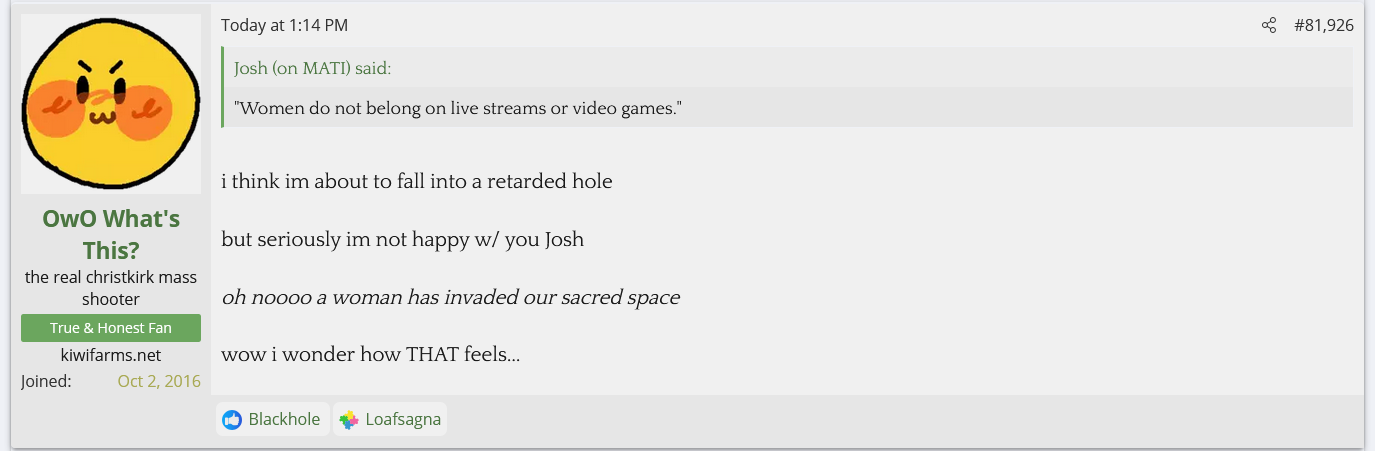Click the Today at 1:14 PM timestamp
Screen dimensions: 1375x451
285,26
